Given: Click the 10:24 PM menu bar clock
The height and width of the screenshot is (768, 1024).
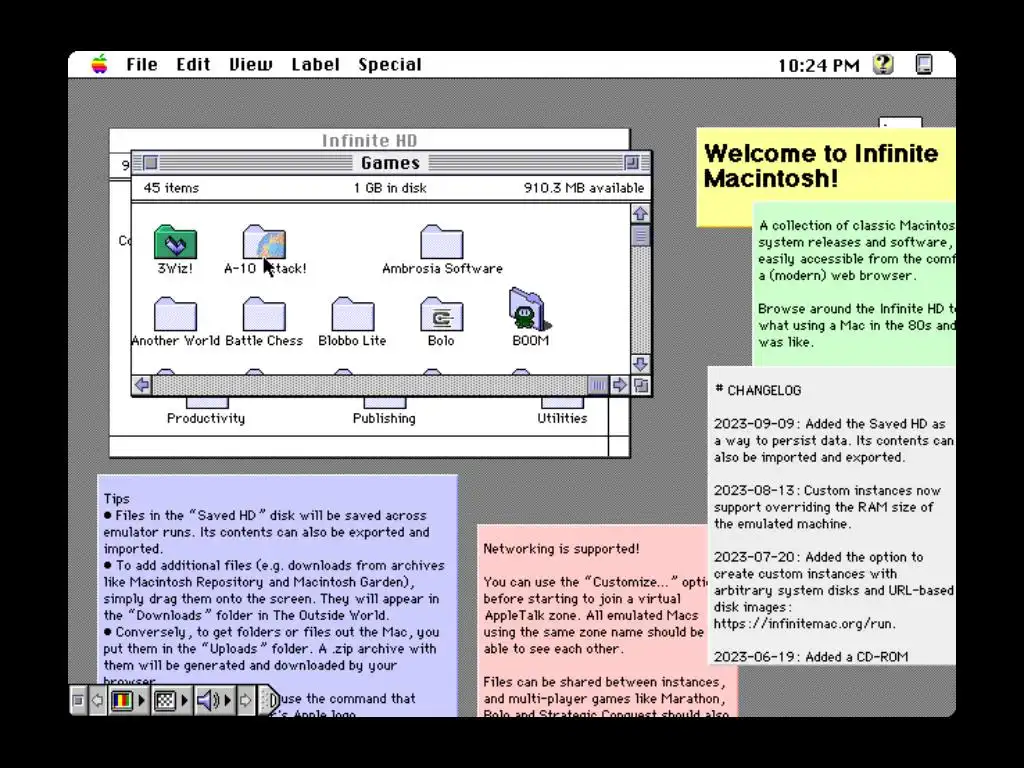Looking at the screenshot, I should (818, 65).
